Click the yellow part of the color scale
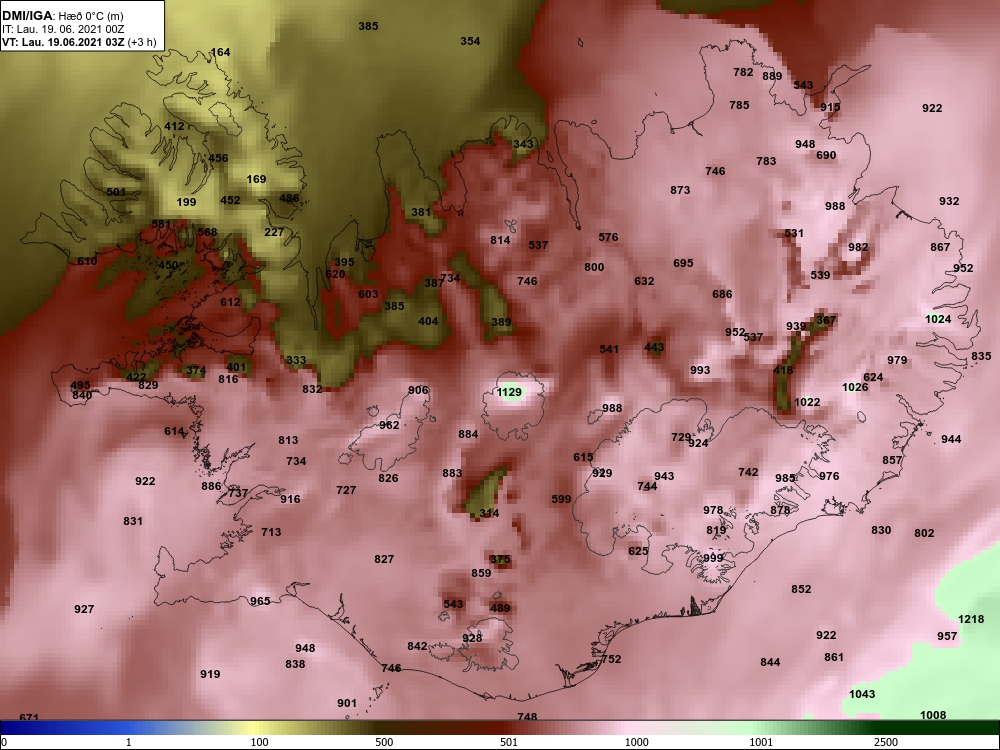Viewport: 1000px width, 750px height. pos(255,728)
